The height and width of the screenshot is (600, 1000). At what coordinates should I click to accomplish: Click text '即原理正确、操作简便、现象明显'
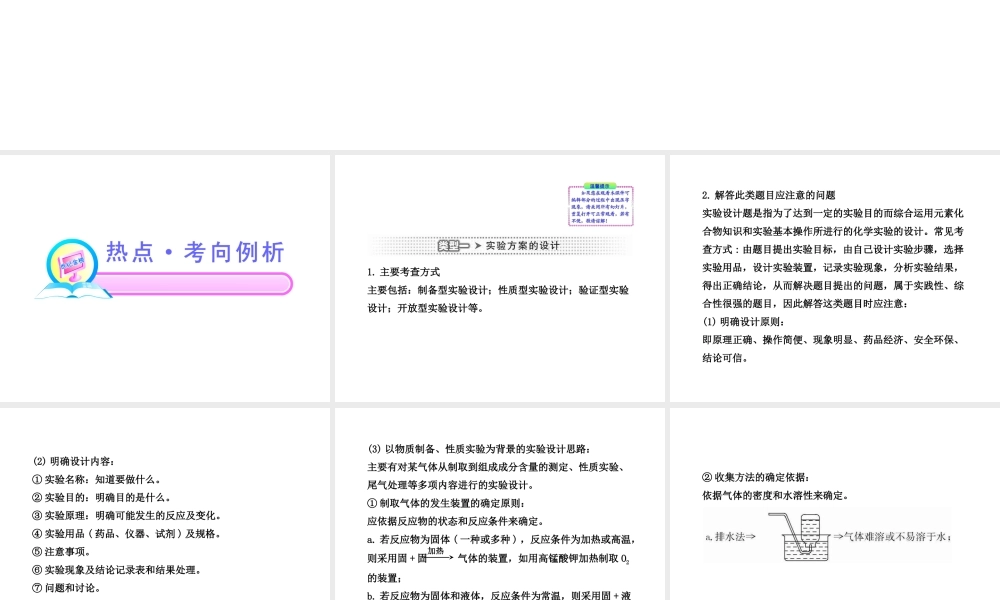click(x=831, y=340)
